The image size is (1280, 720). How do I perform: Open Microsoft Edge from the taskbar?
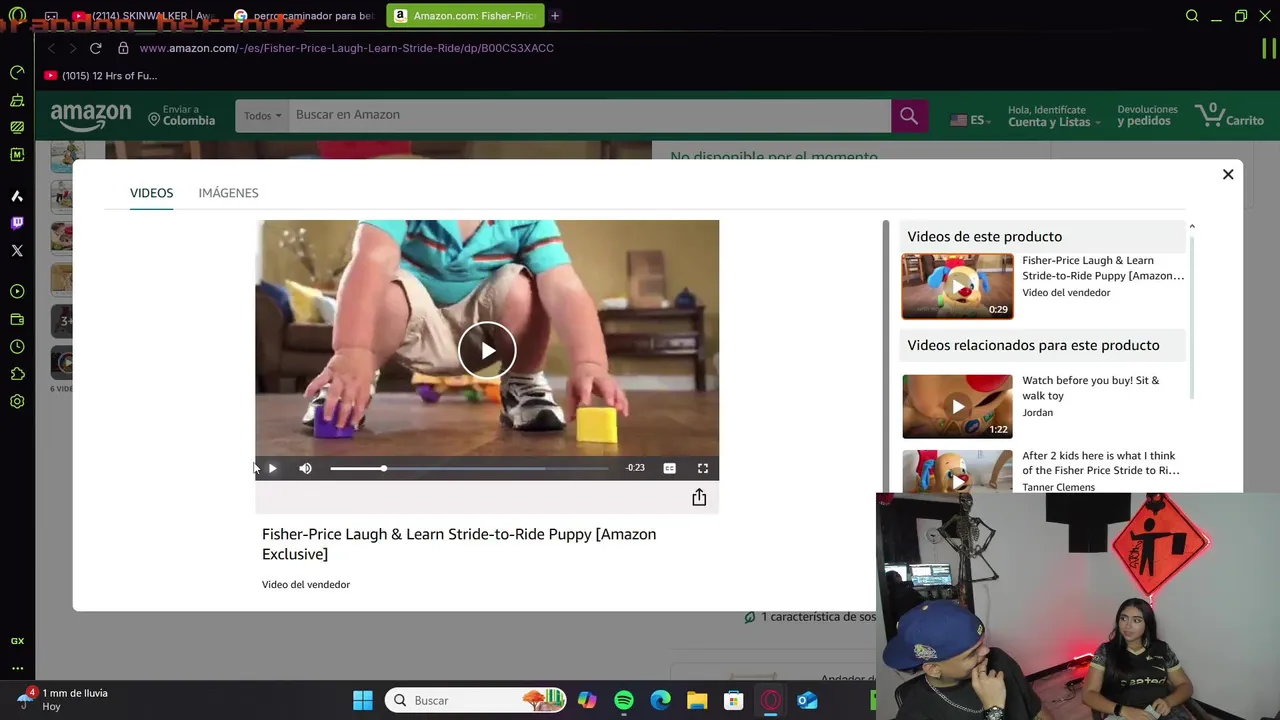pyautogui.click(x=660, y=701)
